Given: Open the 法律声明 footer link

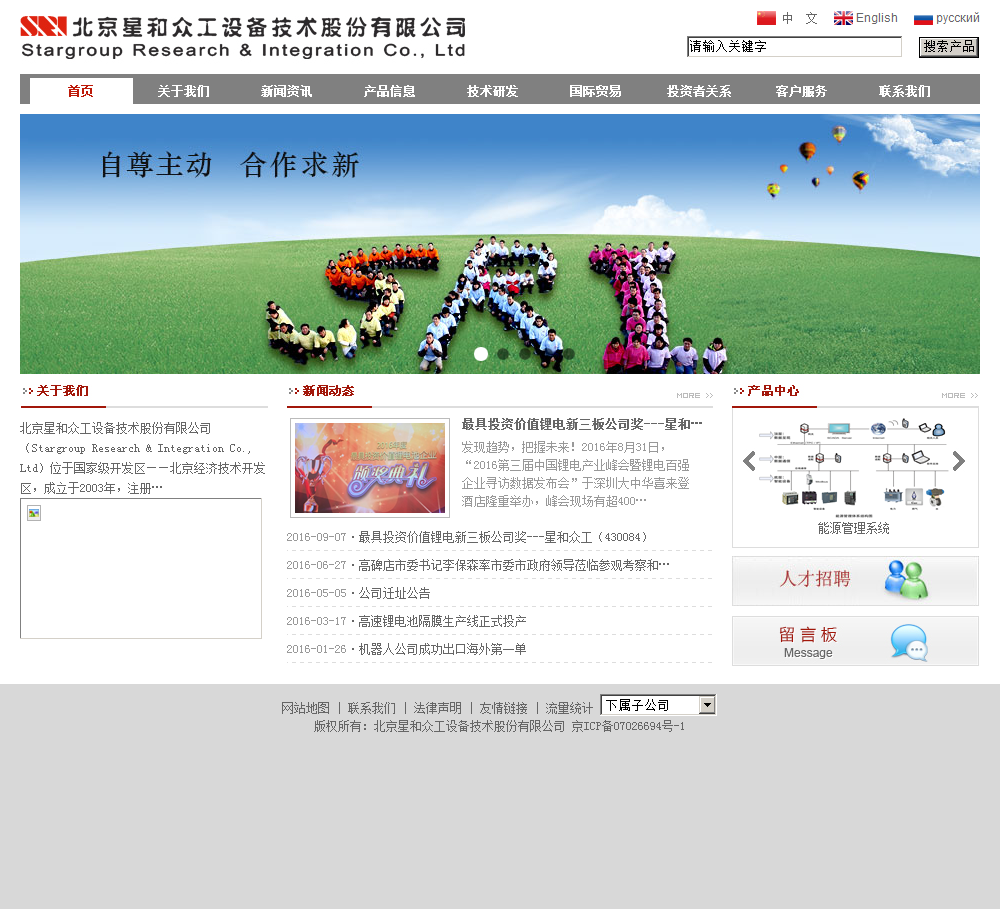Looking at the screenshot, I should point(438,708).
